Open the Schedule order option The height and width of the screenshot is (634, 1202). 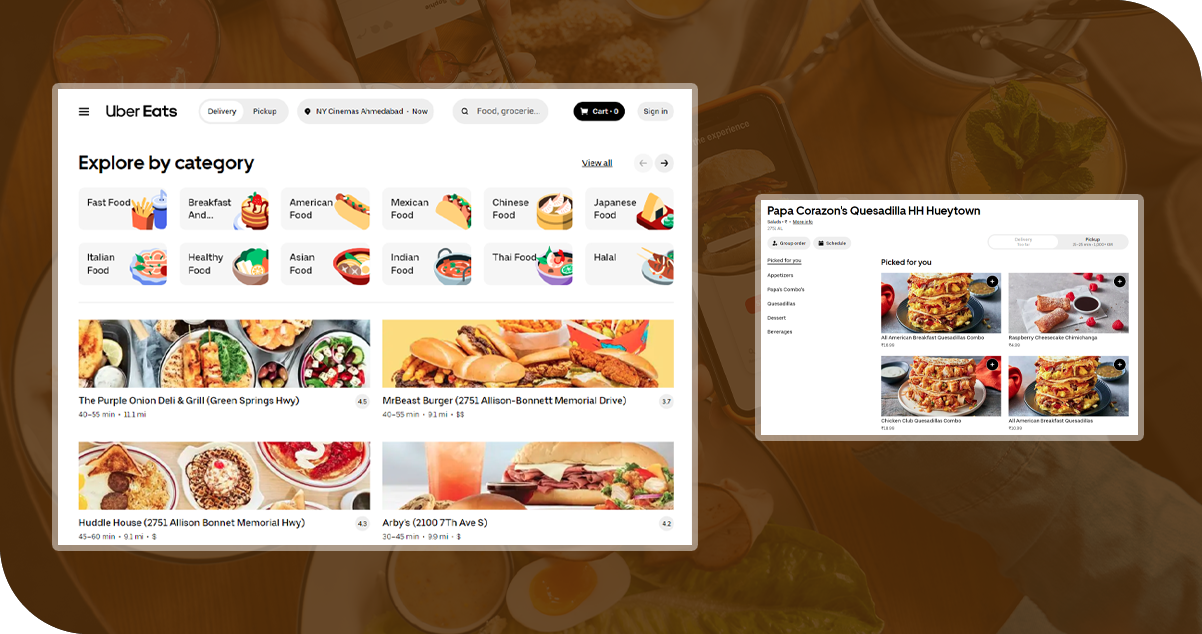point(832,243)
